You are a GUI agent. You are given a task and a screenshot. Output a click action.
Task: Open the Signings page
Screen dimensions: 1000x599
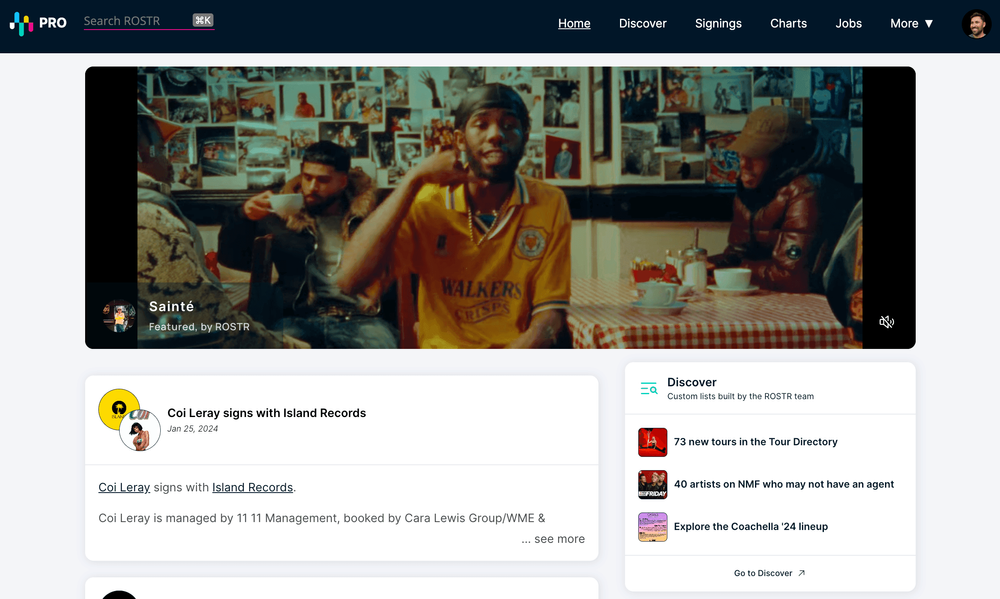[718, 24]
